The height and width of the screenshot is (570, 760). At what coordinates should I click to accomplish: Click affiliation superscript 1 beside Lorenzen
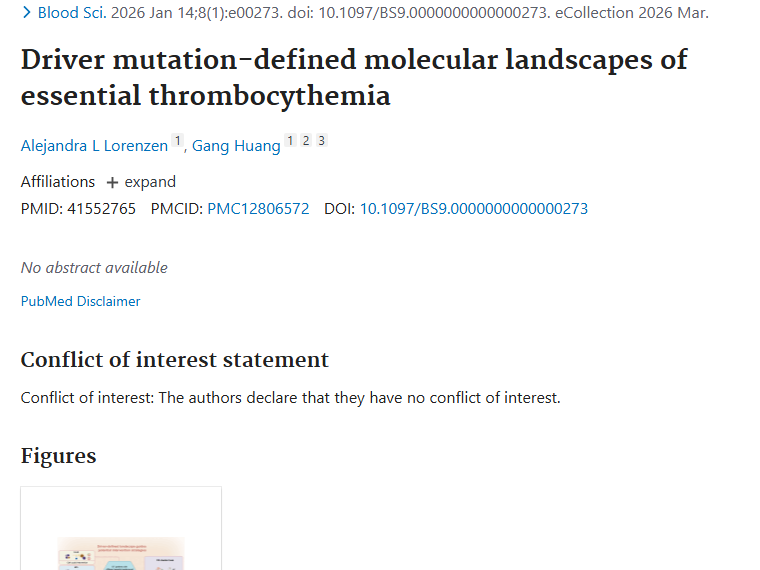[177, 141]
